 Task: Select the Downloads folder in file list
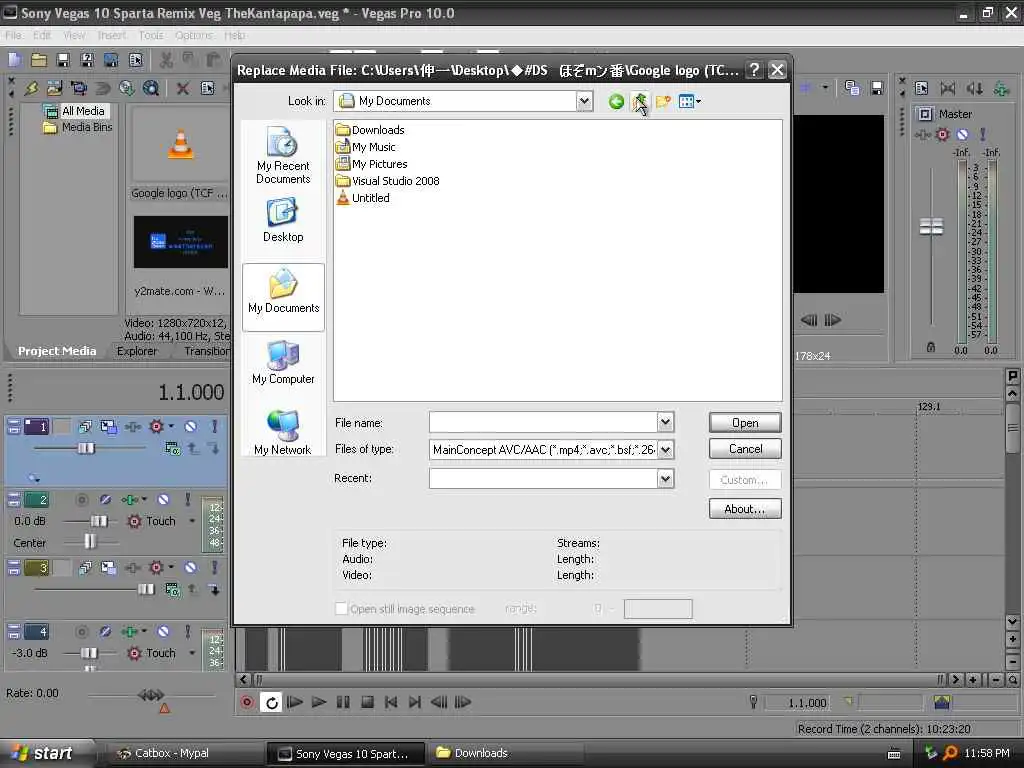coord(370,130)
